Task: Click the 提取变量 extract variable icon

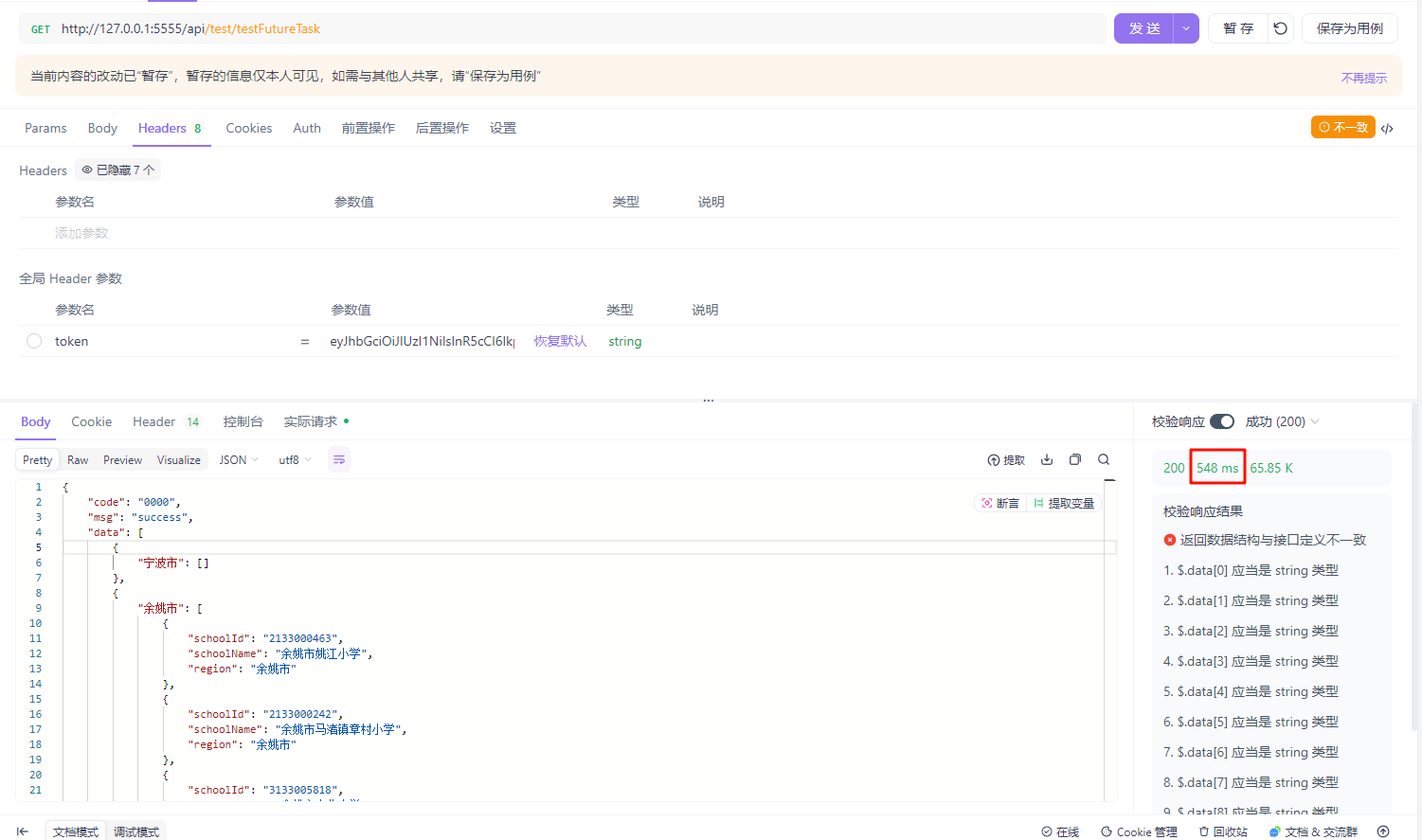Action: [1065, 502]
